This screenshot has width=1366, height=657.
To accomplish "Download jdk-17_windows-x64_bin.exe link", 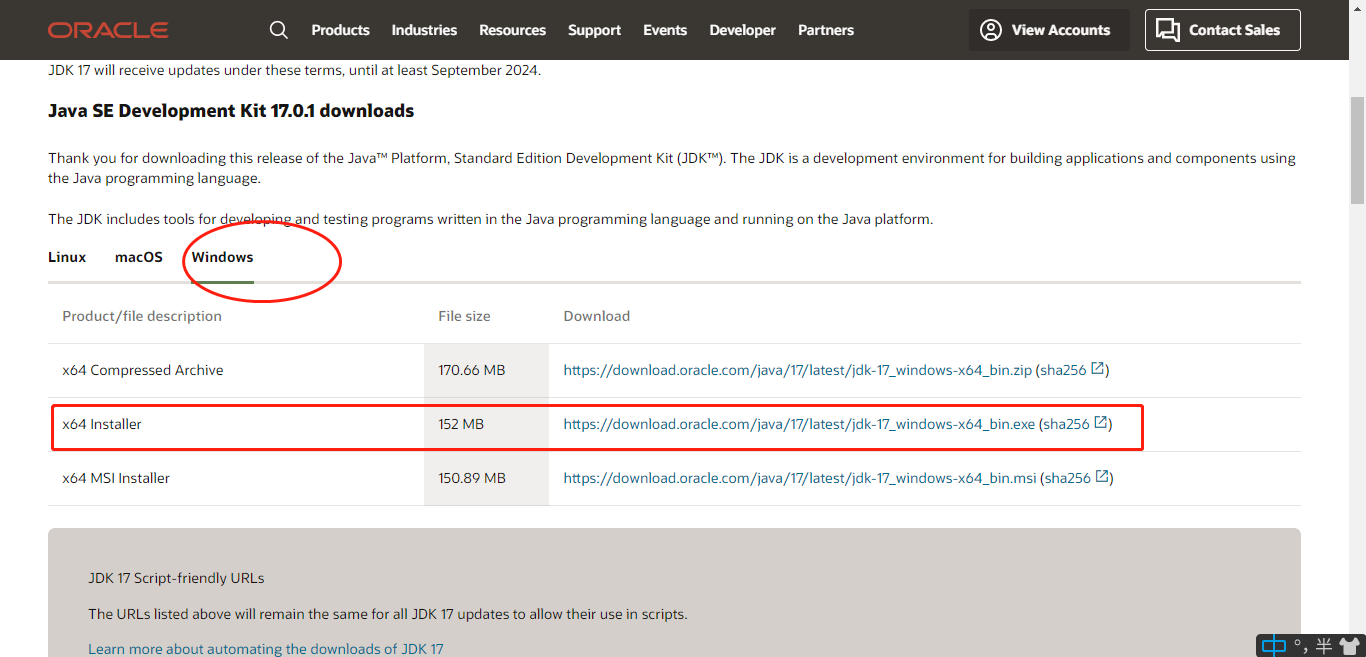I will (x=799, y=424).
